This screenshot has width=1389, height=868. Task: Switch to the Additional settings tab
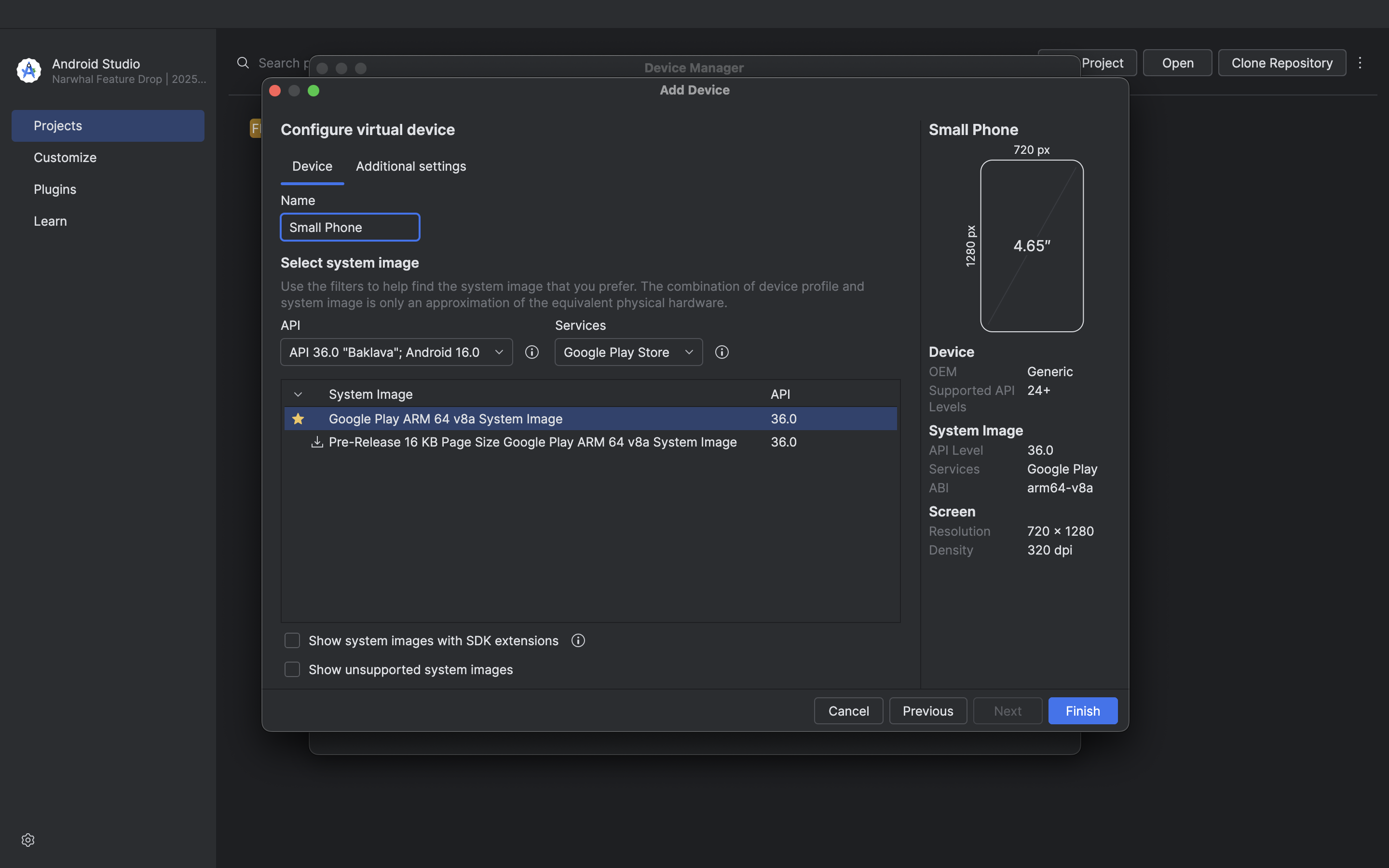pyautogui.click(x=411, y=166)
